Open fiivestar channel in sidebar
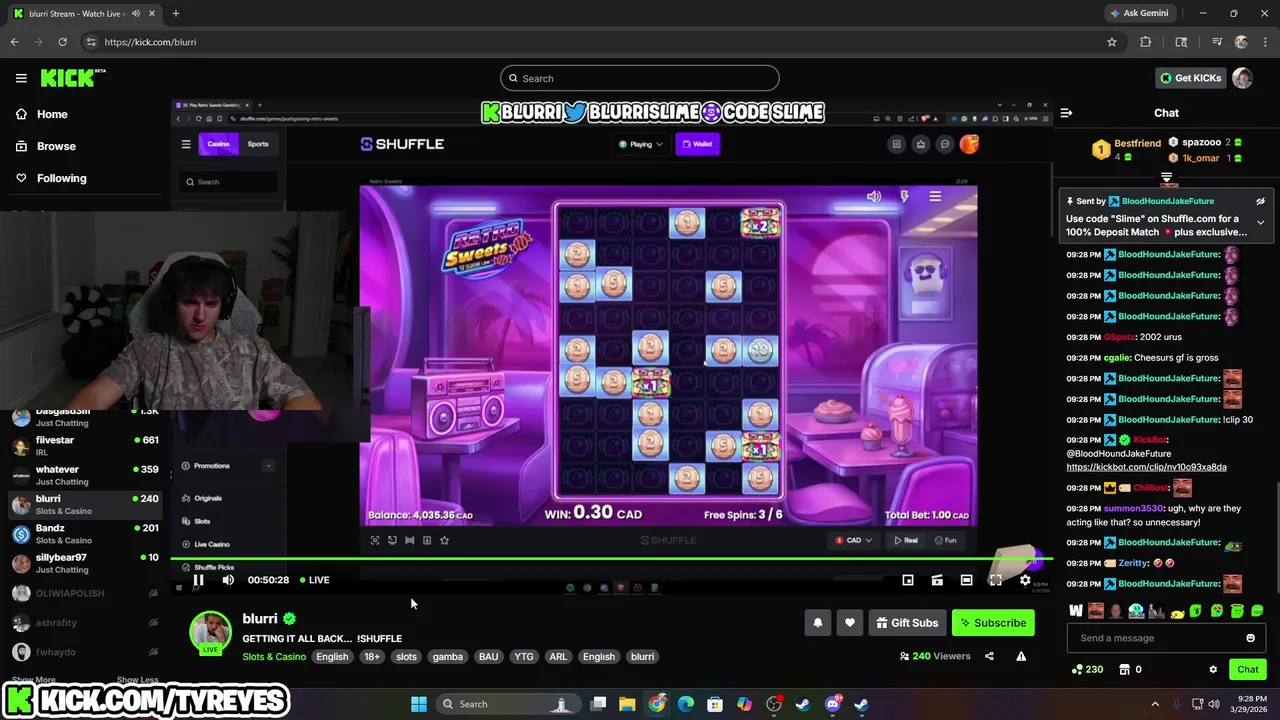 pos(85,445)
